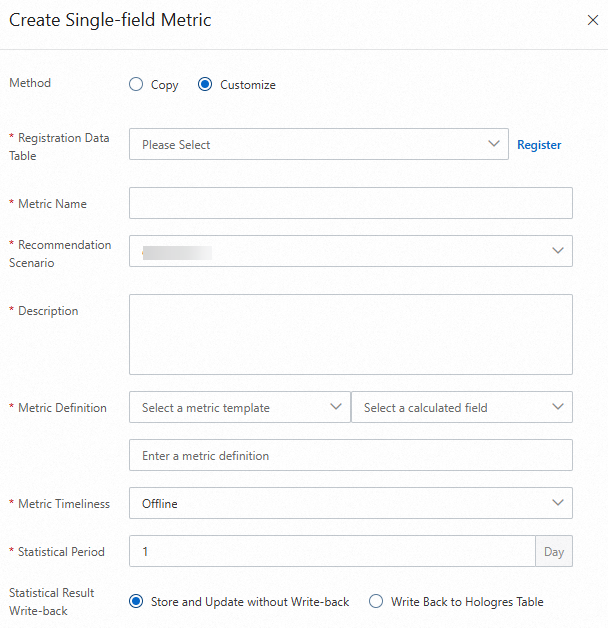Close the Create Single-field Metric dialog

point(591,19)
